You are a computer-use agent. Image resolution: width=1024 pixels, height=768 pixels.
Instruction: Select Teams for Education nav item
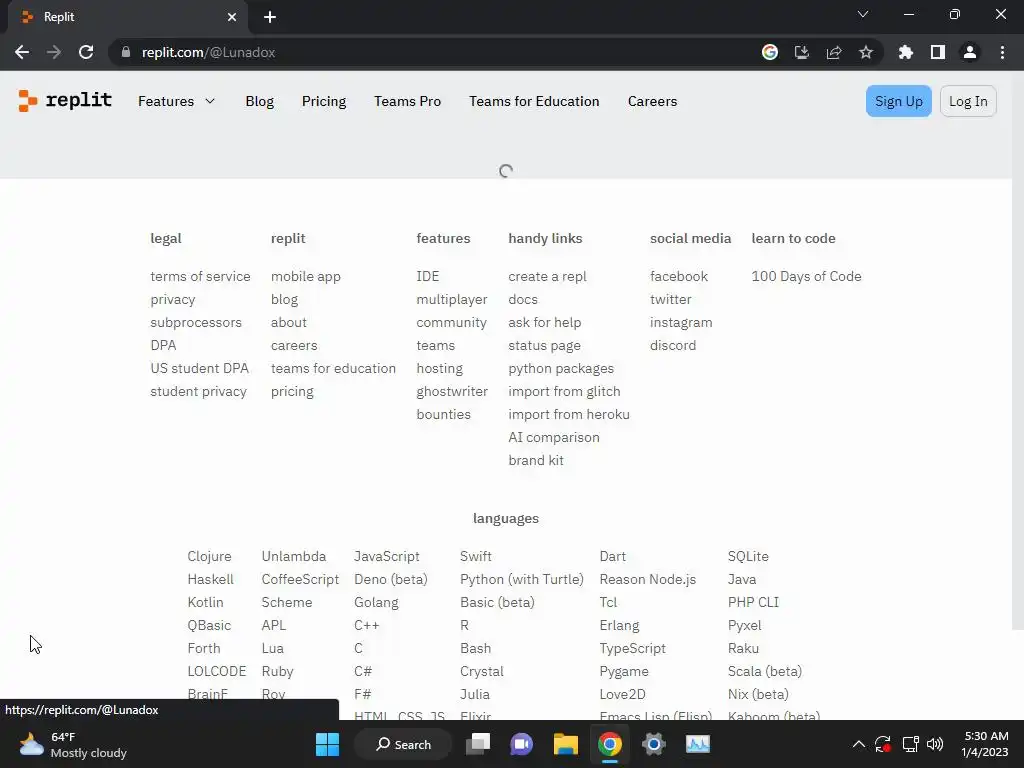click(534, 101)
